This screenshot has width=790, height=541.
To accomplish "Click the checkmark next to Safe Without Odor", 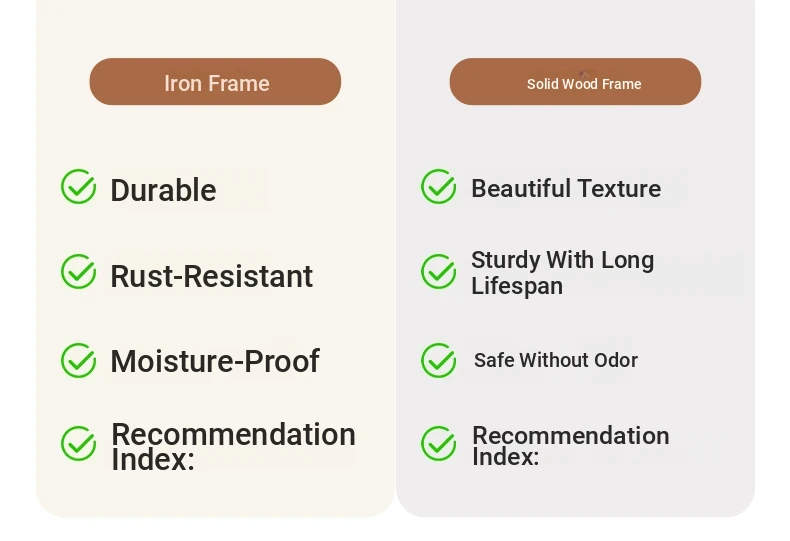I will click(439, 360).
